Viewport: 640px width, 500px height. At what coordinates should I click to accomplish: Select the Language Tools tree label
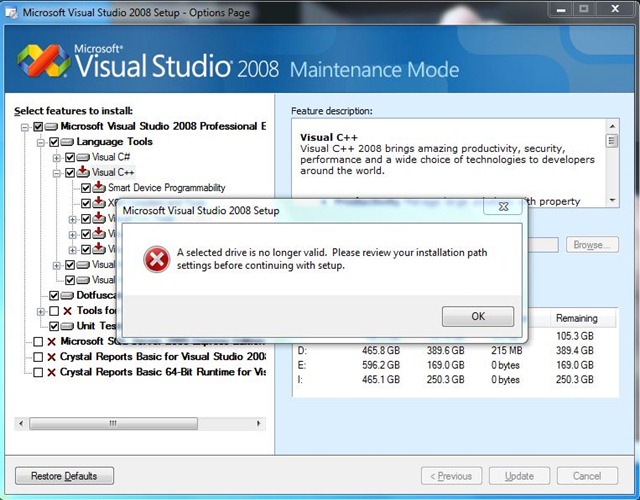coord(114,142)
